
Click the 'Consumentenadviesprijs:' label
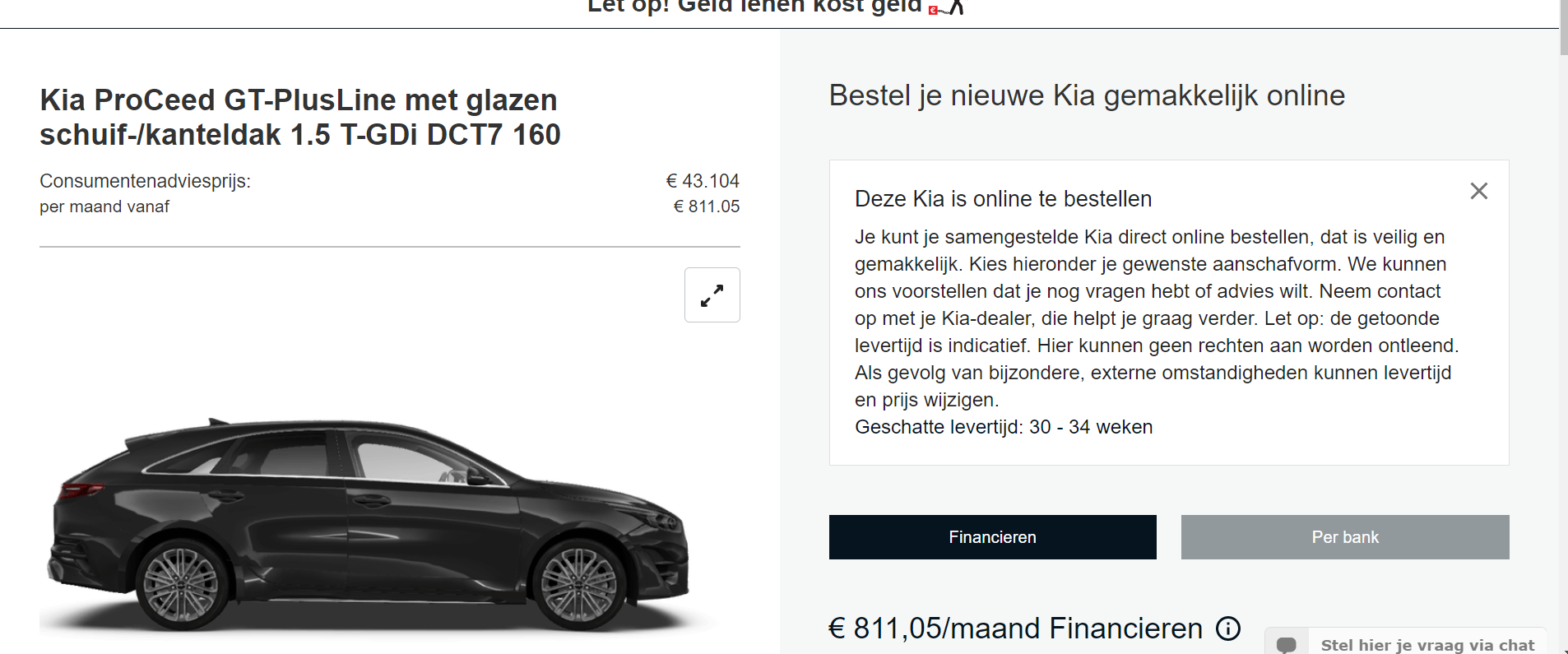point(145,181)
